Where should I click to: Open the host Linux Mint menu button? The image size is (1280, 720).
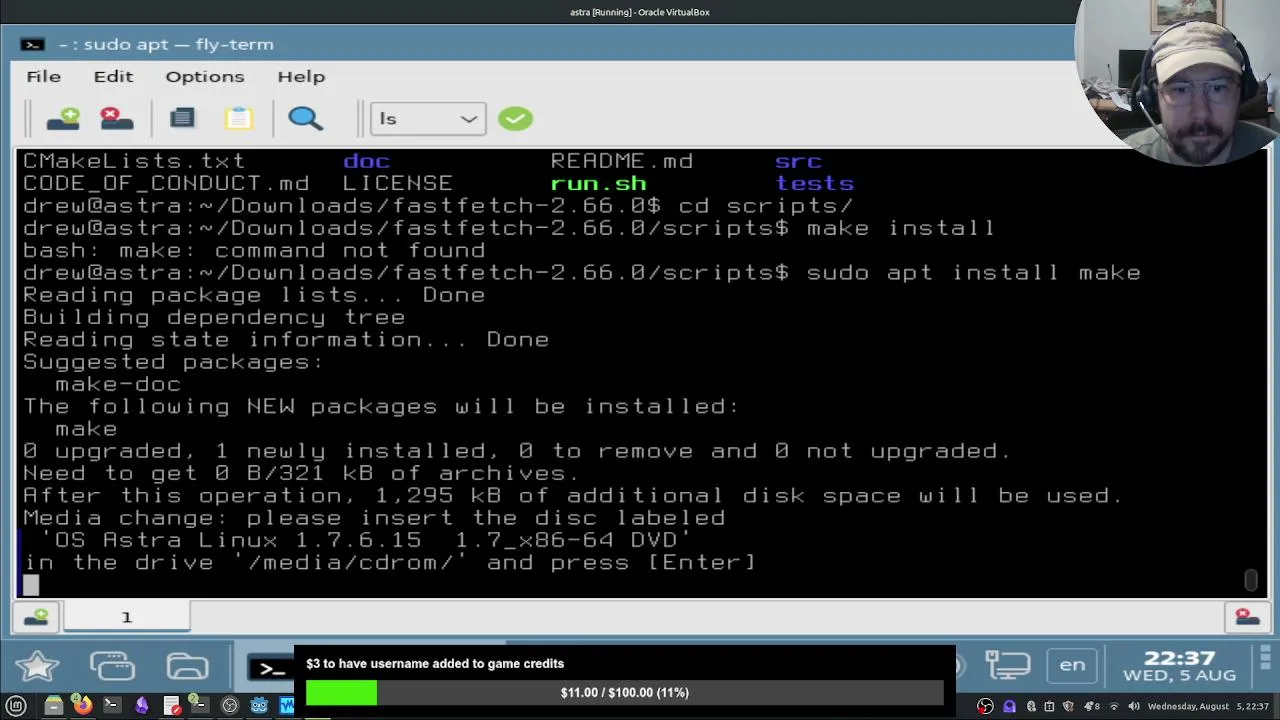(x=16, y=706)
